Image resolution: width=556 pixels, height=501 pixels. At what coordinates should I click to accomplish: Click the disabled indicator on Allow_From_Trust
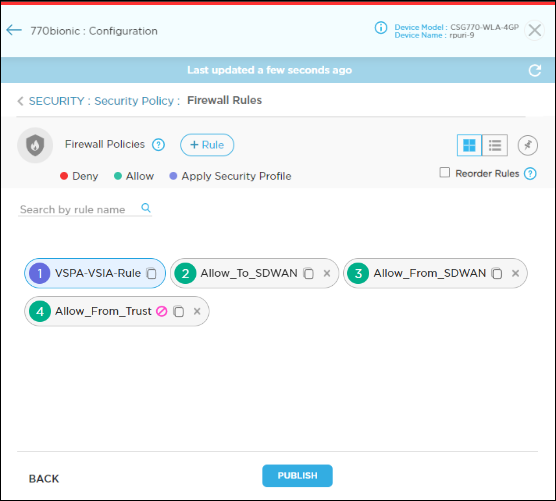pyautogui.click(x=161, y=311)
